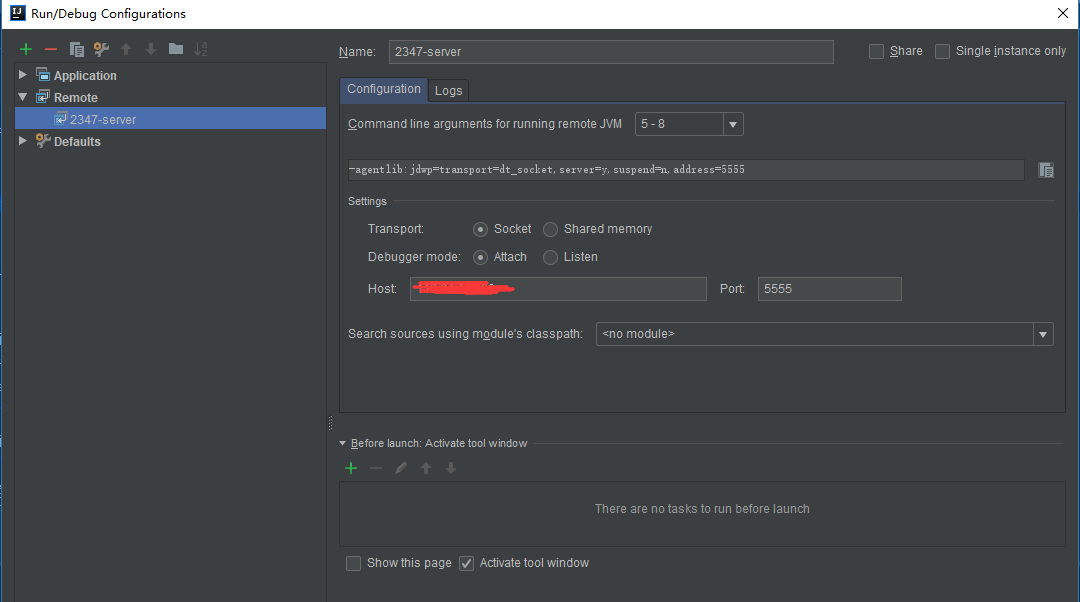Select Attach debugger mode

pyautogui.click(x=481, y=258)
